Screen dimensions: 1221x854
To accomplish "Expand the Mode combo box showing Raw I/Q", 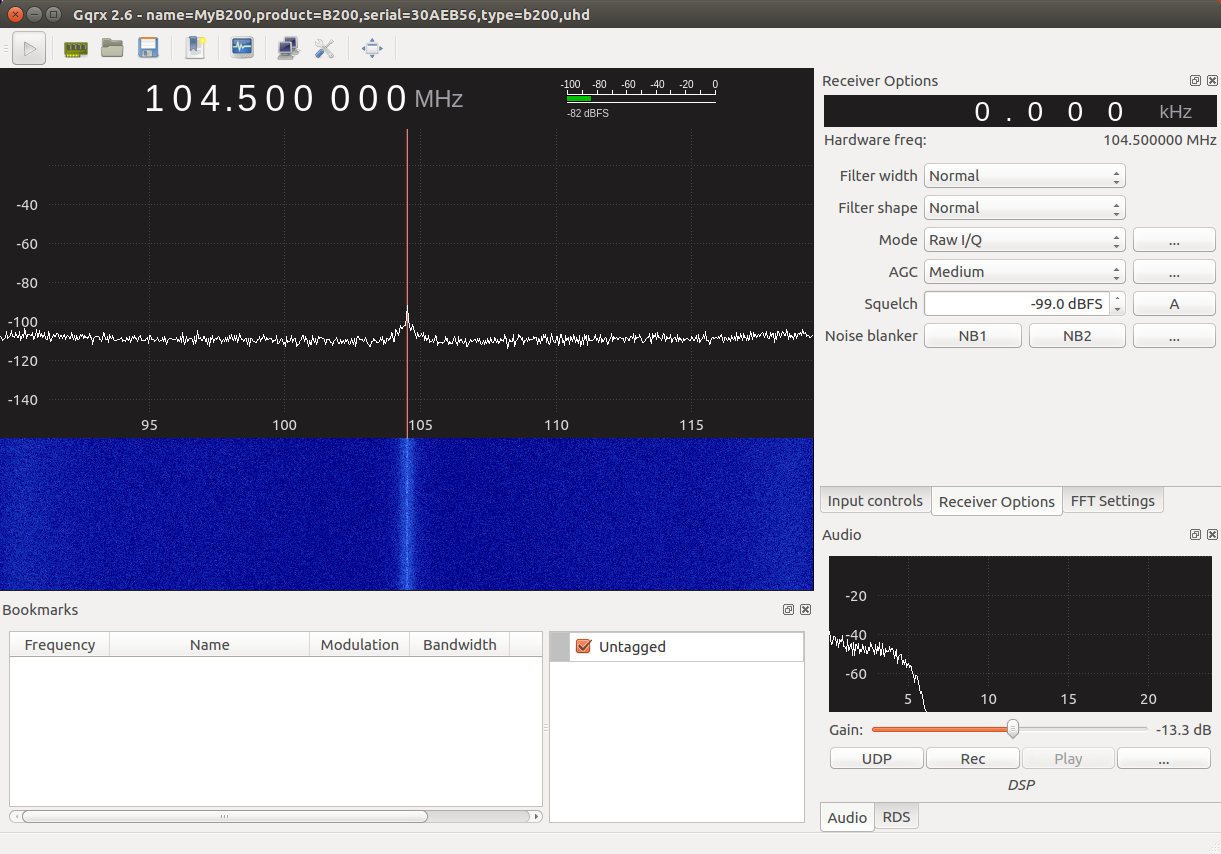I will [x=1025, y=240].
